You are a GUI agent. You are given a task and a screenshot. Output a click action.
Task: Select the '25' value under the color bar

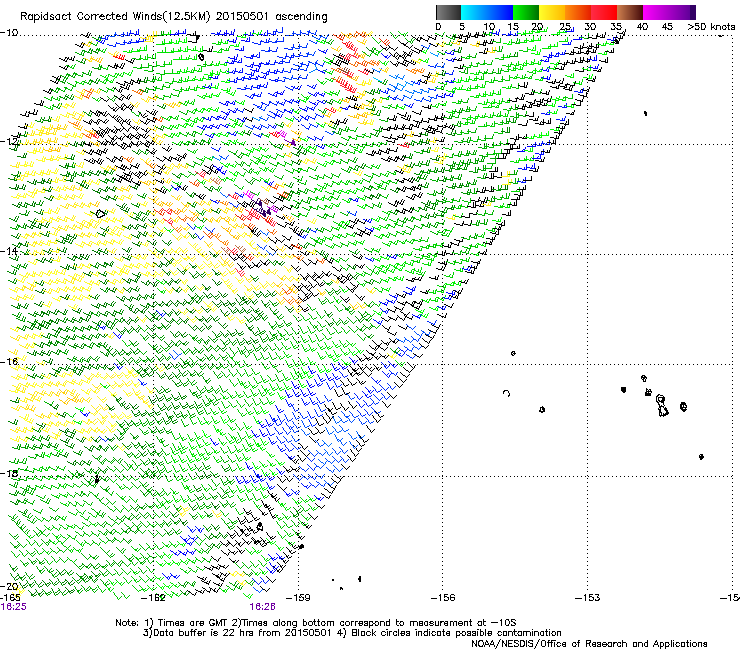point(564,27)
